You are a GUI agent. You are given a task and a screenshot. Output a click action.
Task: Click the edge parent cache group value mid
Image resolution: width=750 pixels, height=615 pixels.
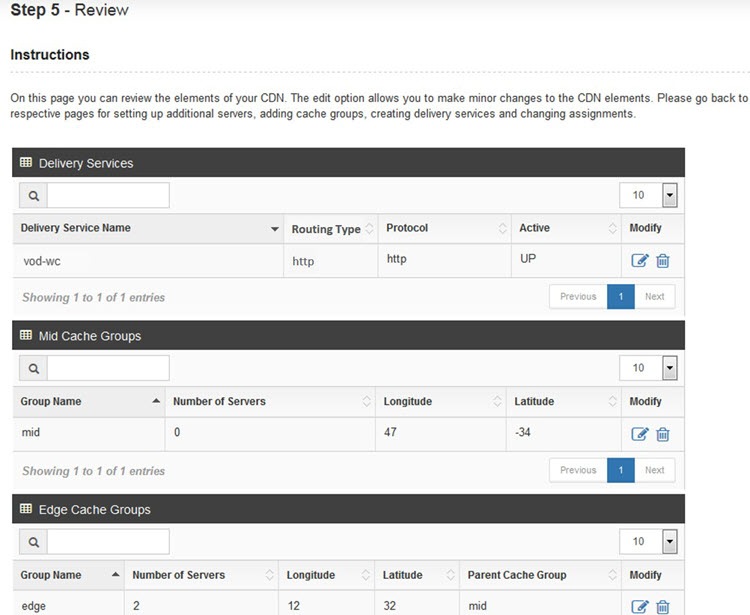[477, 606]
